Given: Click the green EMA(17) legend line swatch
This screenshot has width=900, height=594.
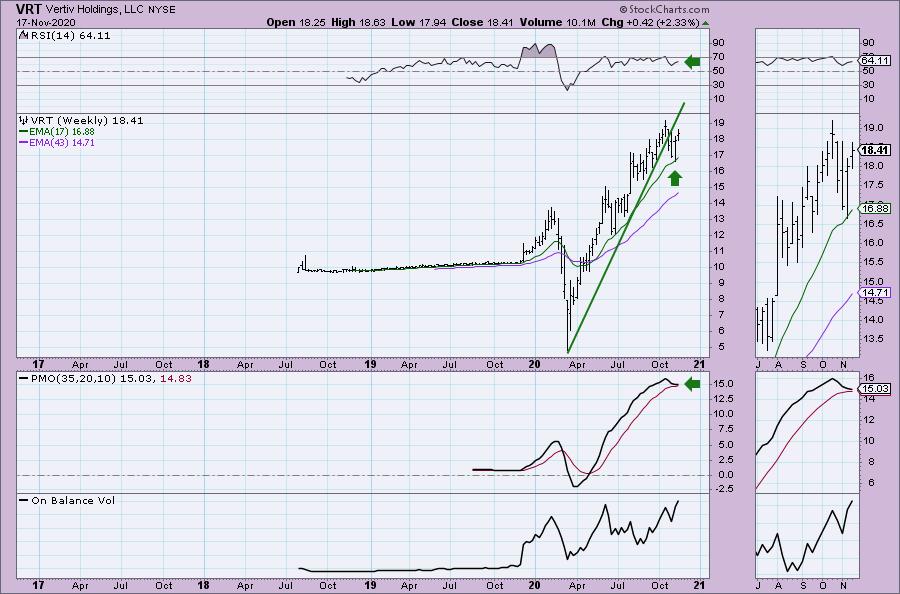Looking at the screenshot, I should pos(23,132).
